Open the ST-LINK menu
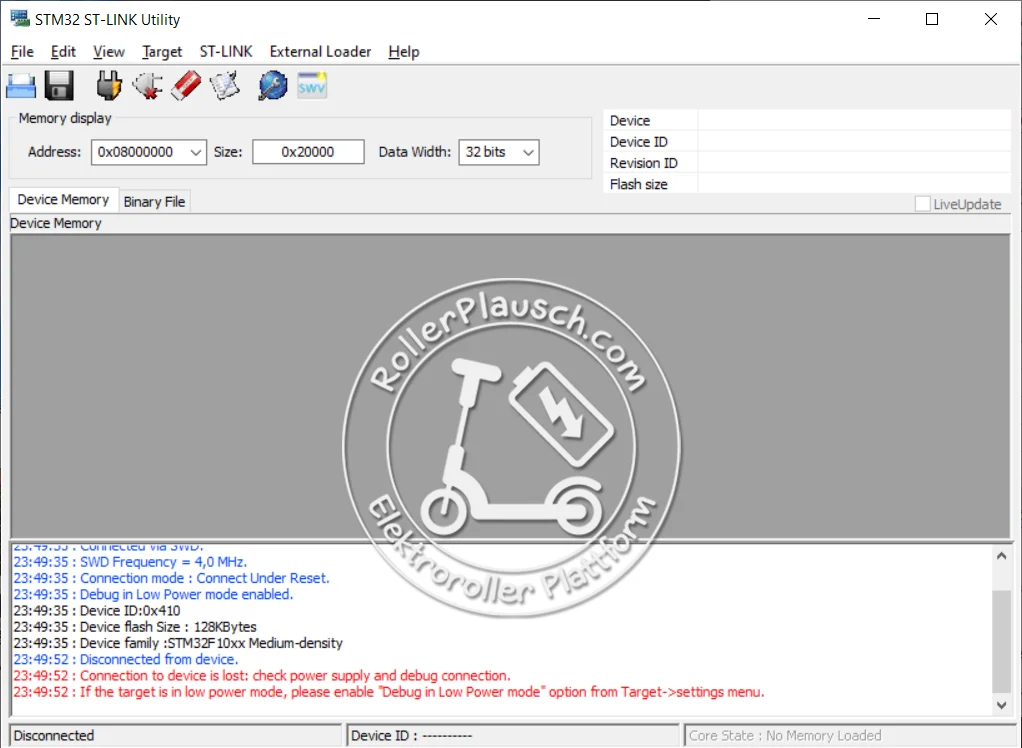This screenshot has height=748, width=1022. pyautogui.click(x=226, y=52)
